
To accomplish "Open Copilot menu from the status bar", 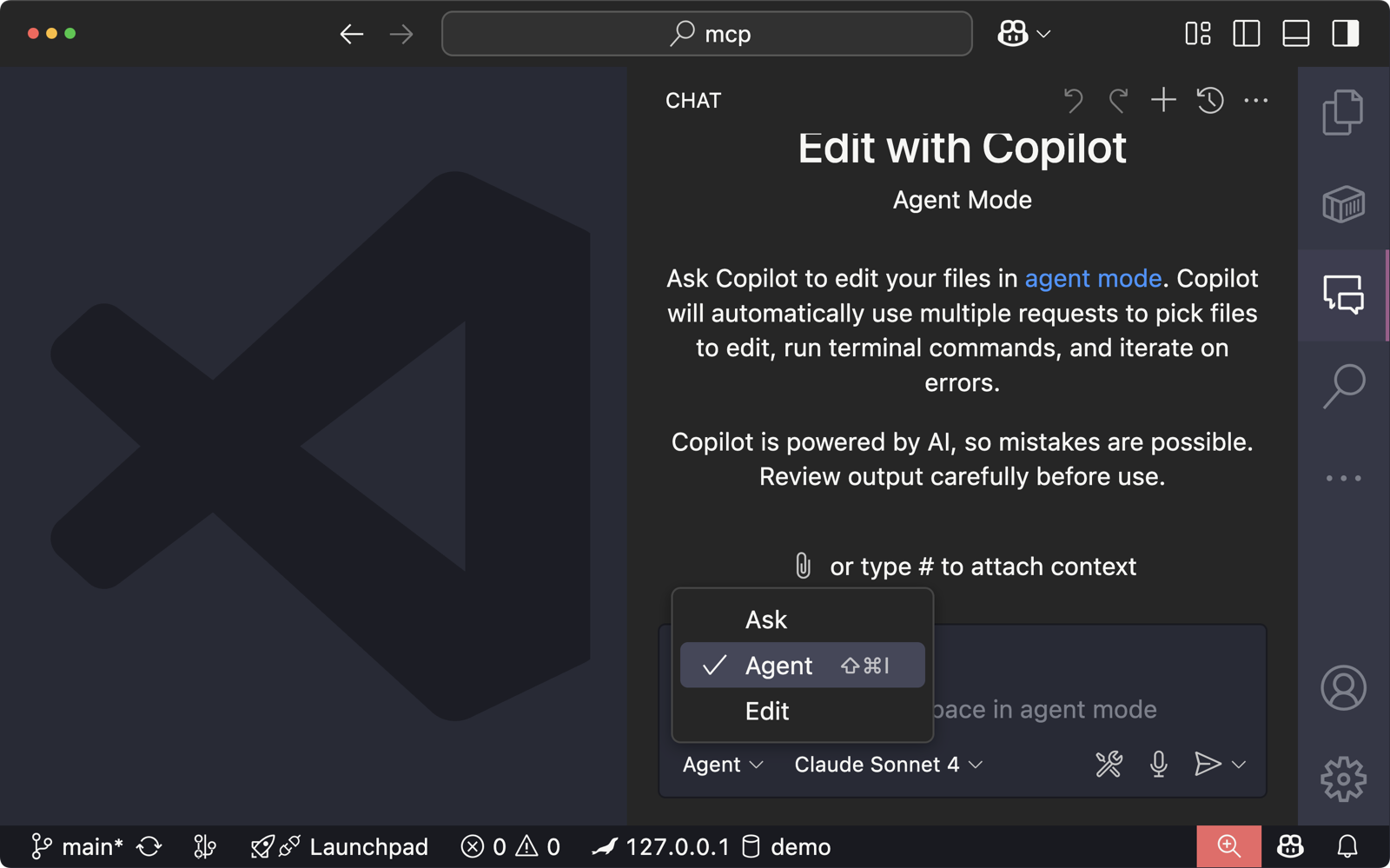I will (x=1290, y=846).
